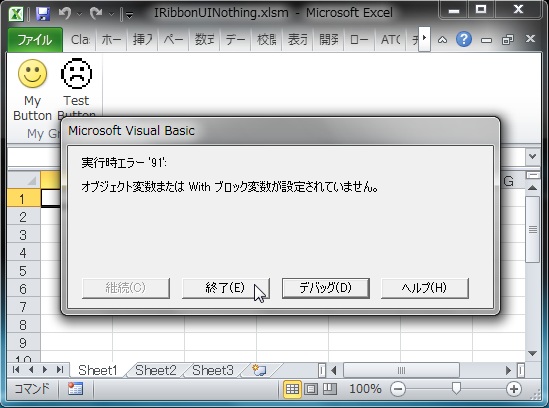Click the Excel application icon in title bar
The height and width of the screenshot is (408, 549).
click(x=15, y=14)
